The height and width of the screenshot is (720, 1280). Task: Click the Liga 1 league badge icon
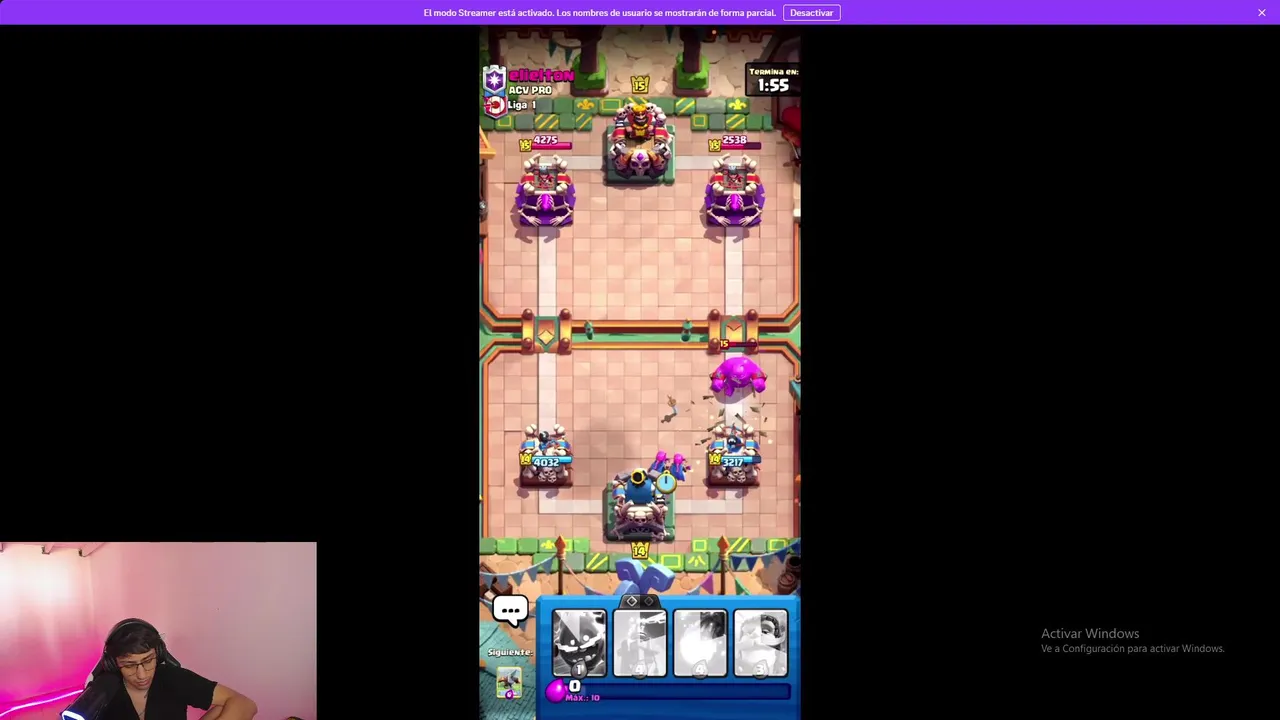coord(494,104)
